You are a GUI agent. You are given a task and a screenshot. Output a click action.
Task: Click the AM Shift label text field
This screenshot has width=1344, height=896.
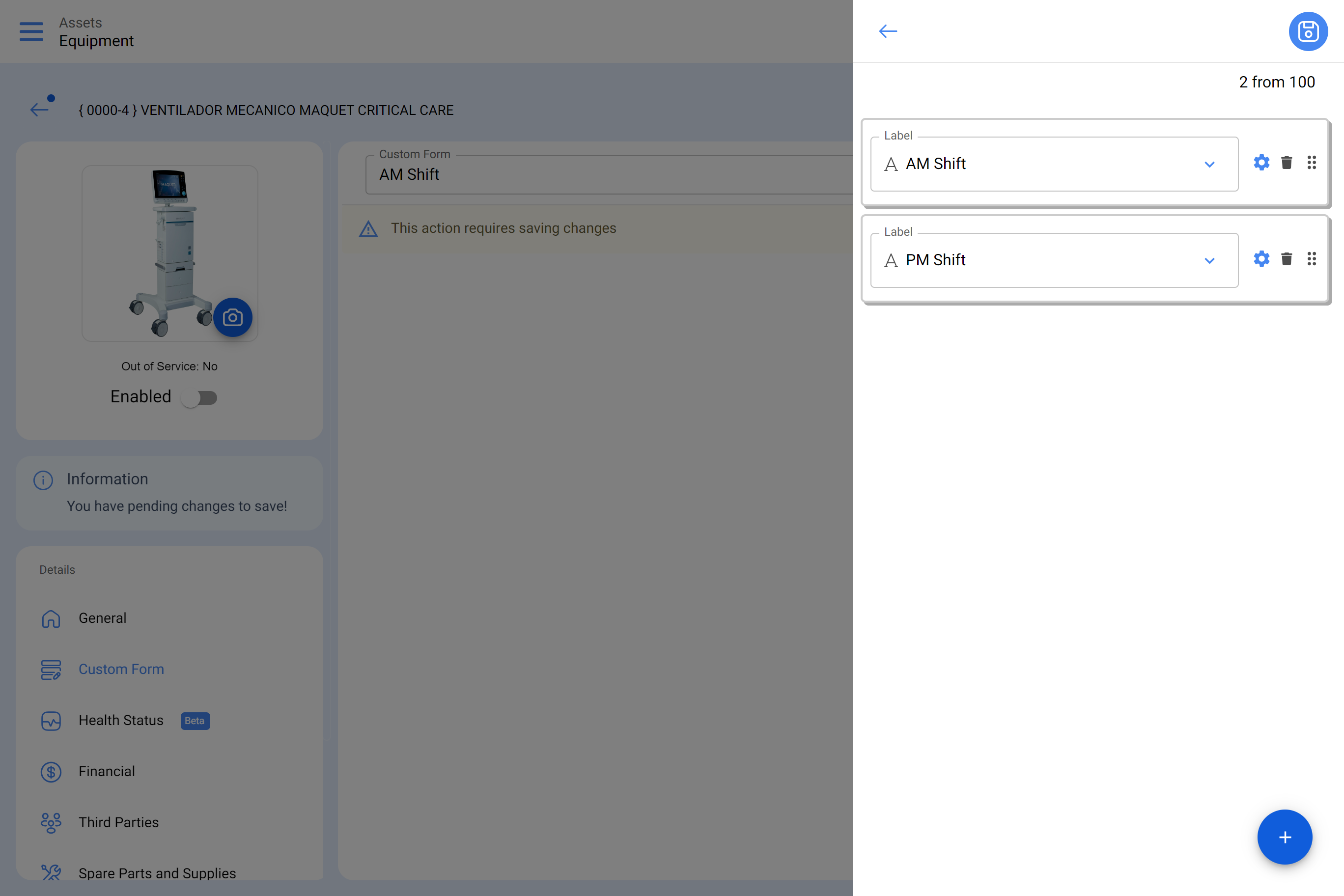pyautogui.click(x=1054, y=164)
